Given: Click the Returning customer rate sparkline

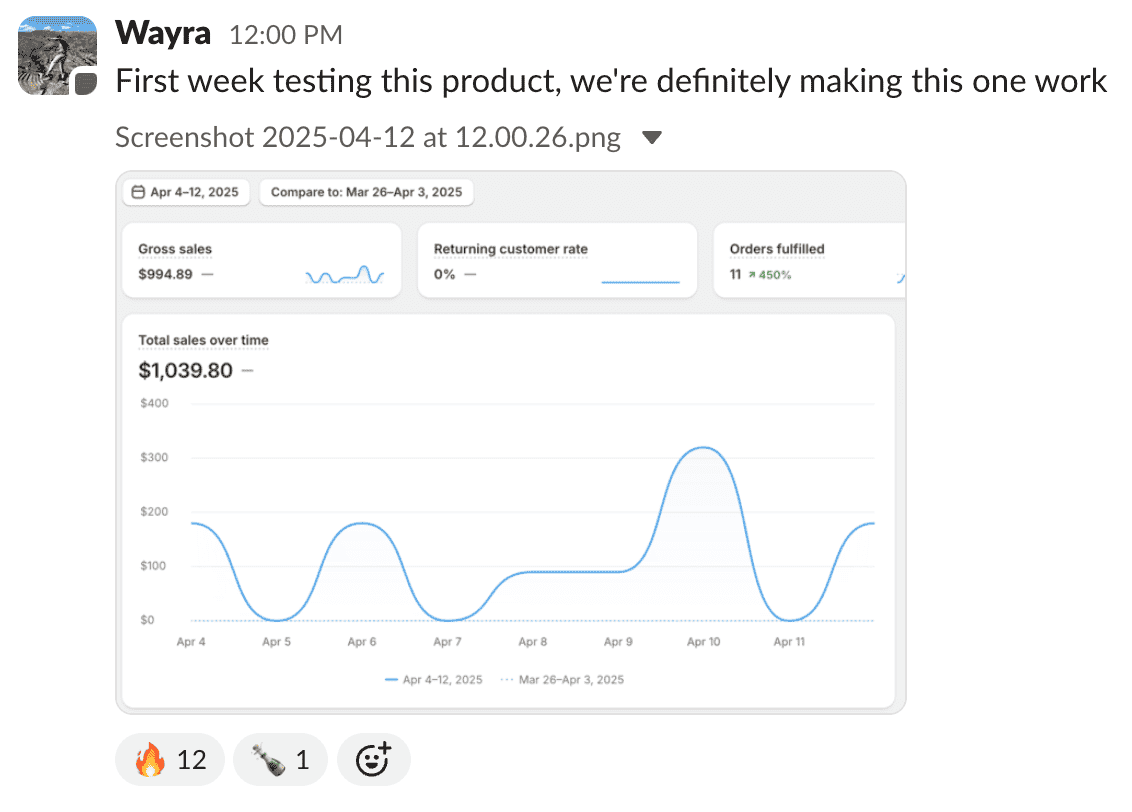Looking at the screenshot, I should [640, 281].
